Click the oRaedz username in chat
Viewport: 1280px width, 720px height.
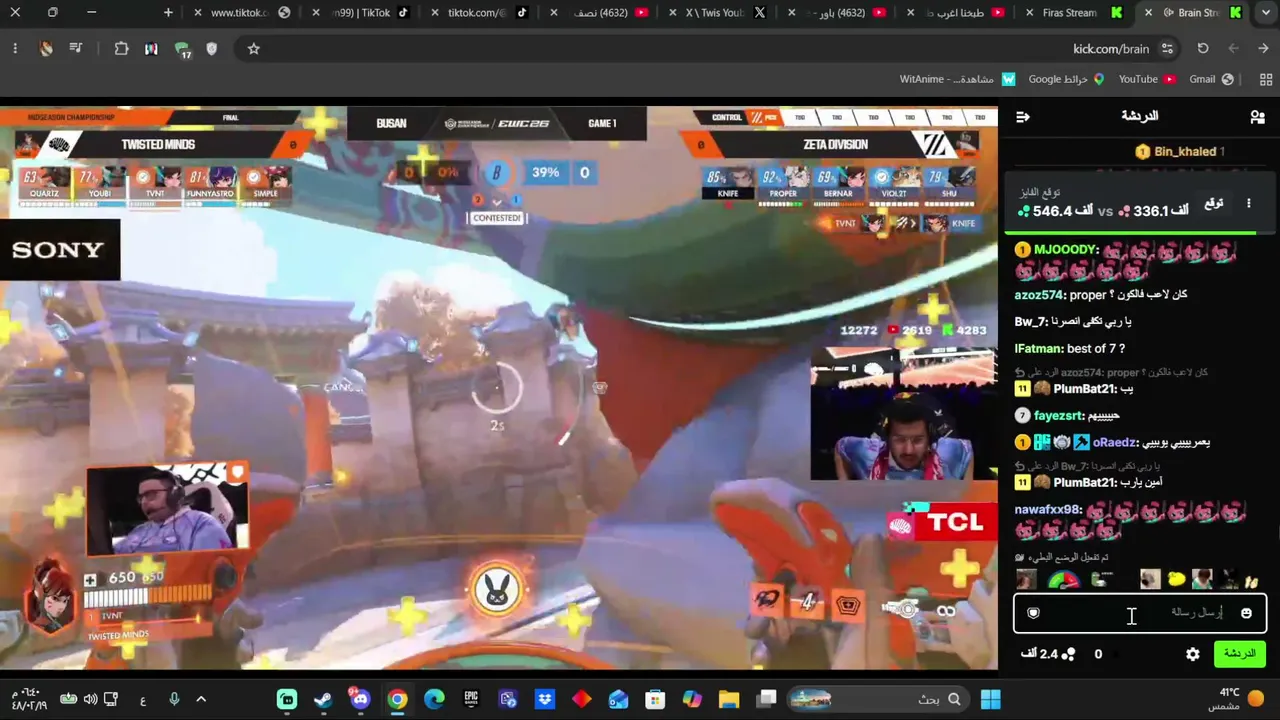[1115, 442]
